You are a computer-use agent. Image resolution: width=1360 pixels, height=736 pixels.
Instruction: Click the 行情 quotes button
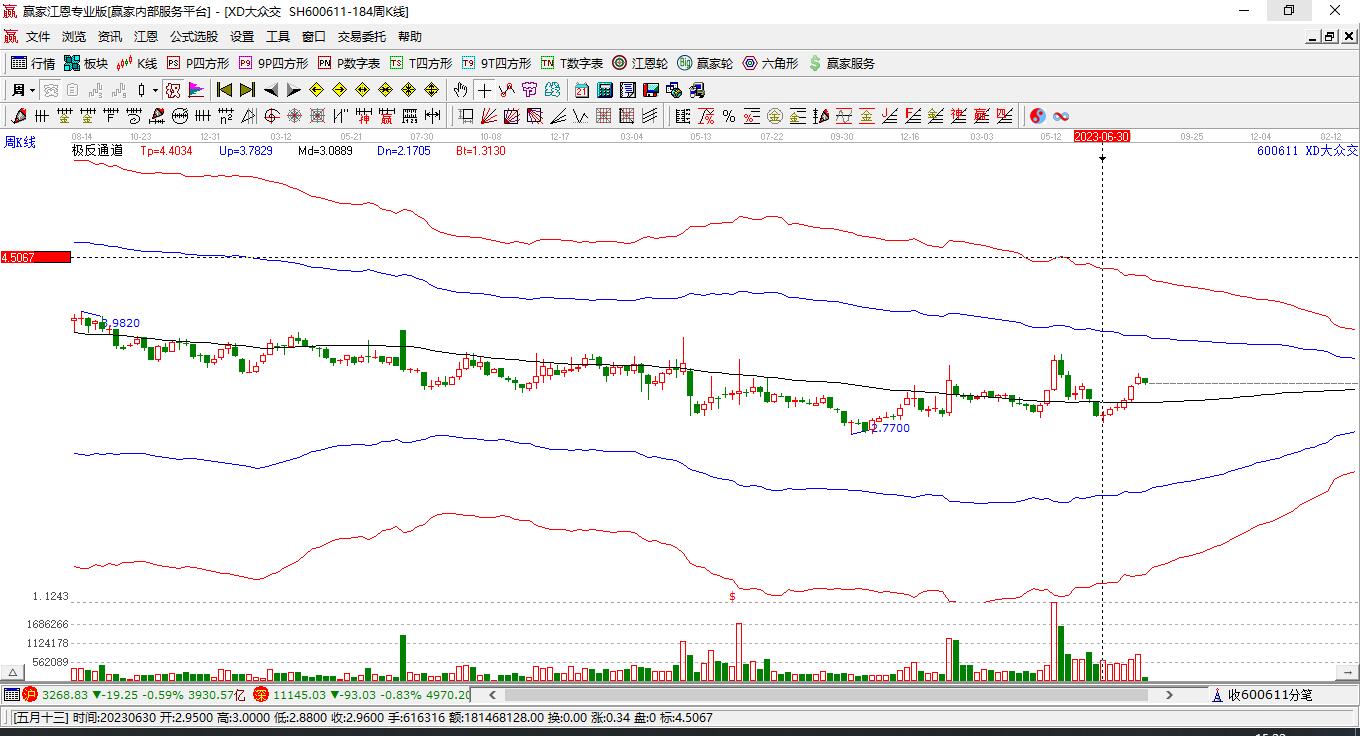coord(33,63)
